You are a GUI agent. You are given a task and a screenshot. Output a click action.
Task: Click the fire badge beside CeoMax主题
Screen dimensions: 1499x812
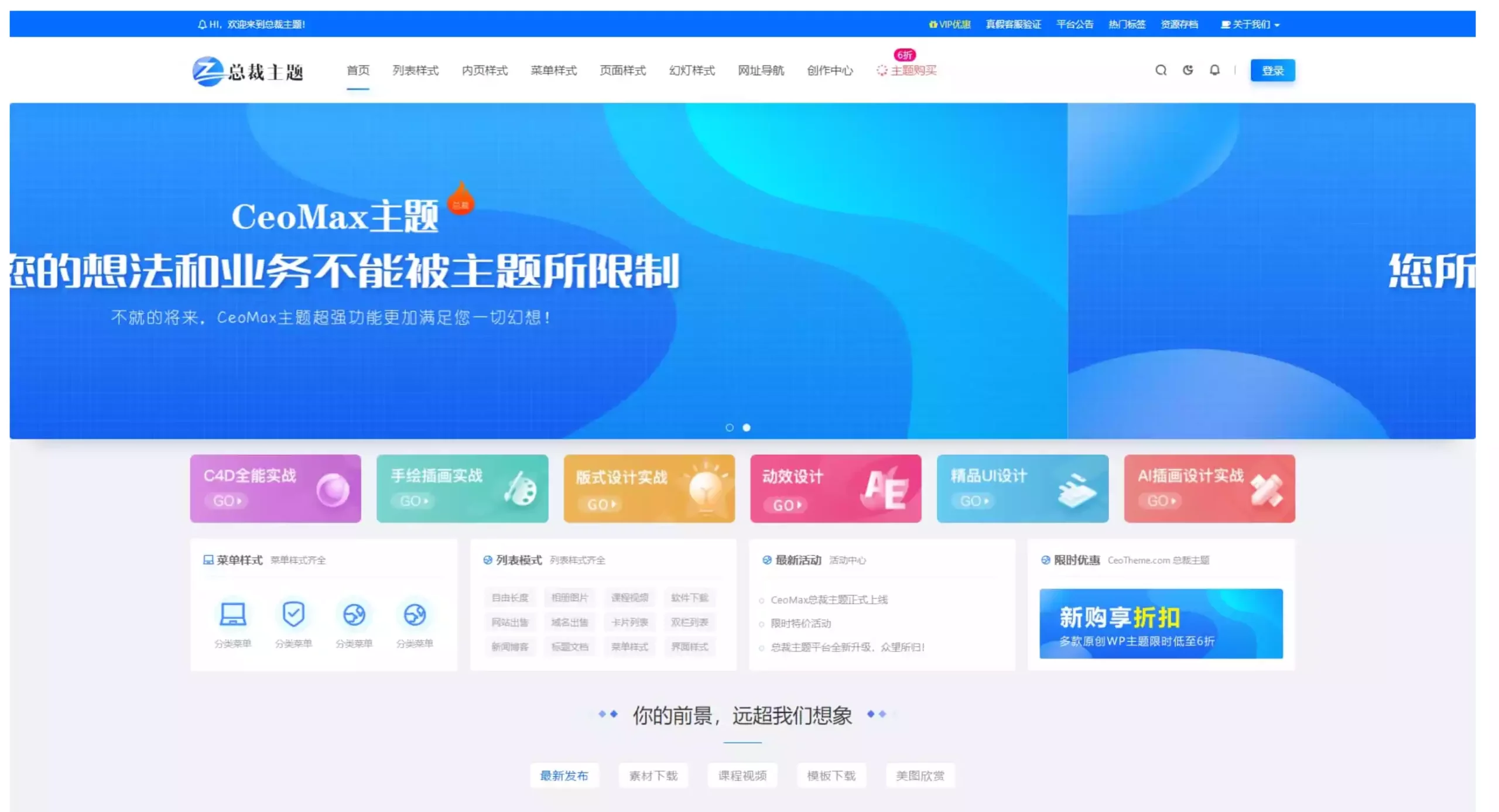click(x=461, y=199)
